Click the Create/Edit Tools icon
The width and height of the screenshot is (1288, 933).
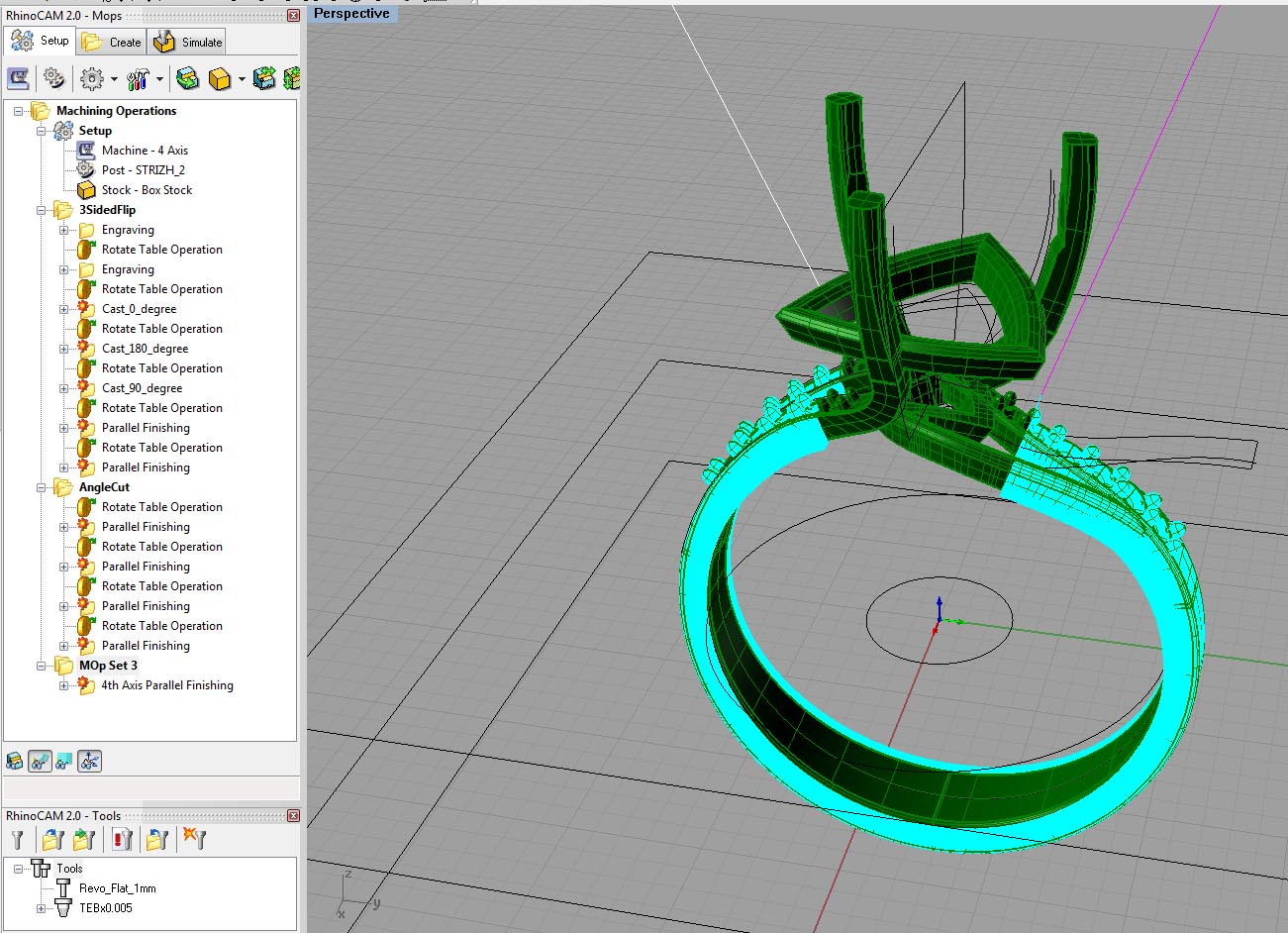(x=18, y=840)
